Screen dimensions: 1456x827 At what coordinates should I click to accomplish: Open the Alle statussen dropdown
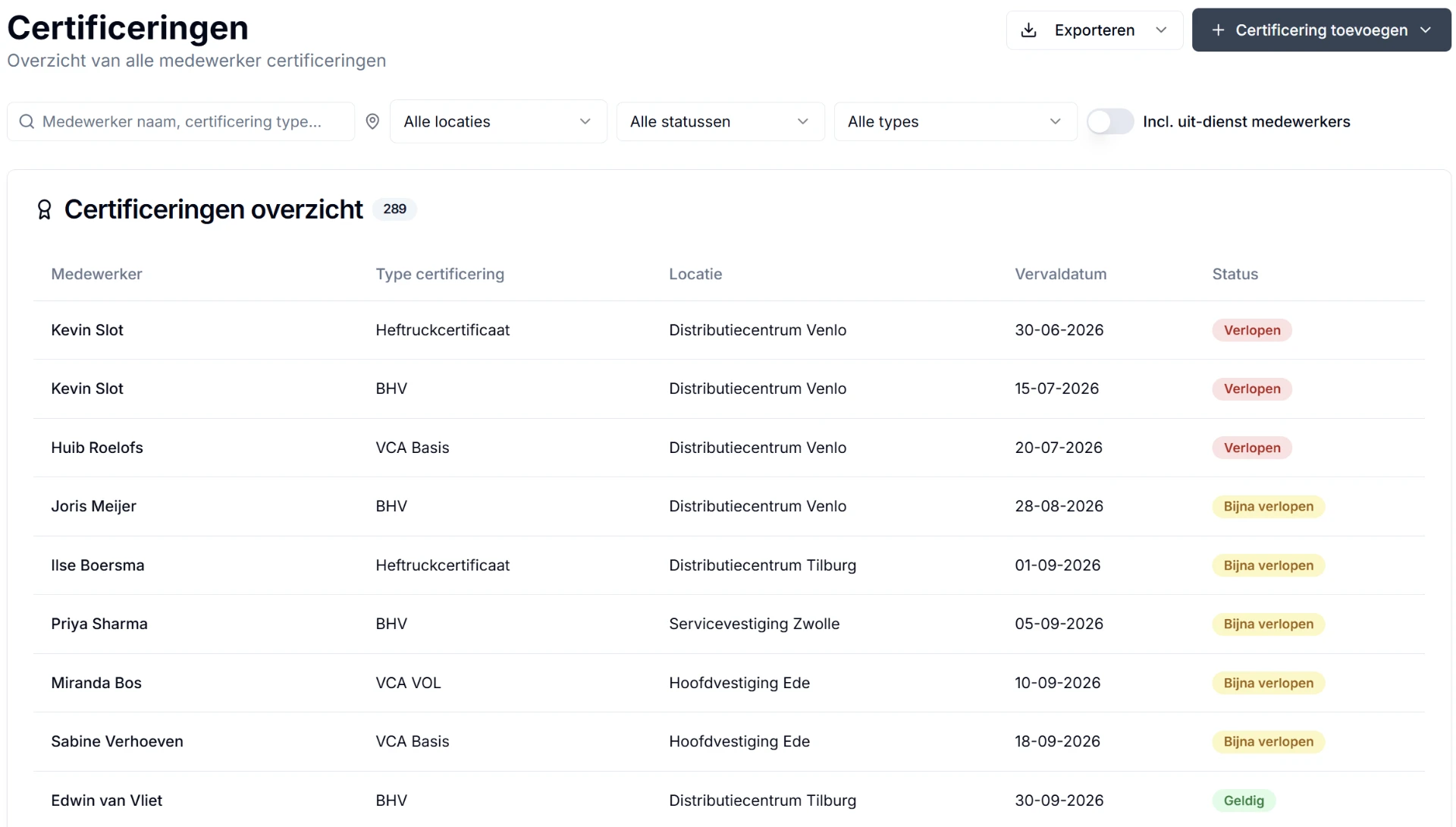pyautogui.click(x=720, y=121)
